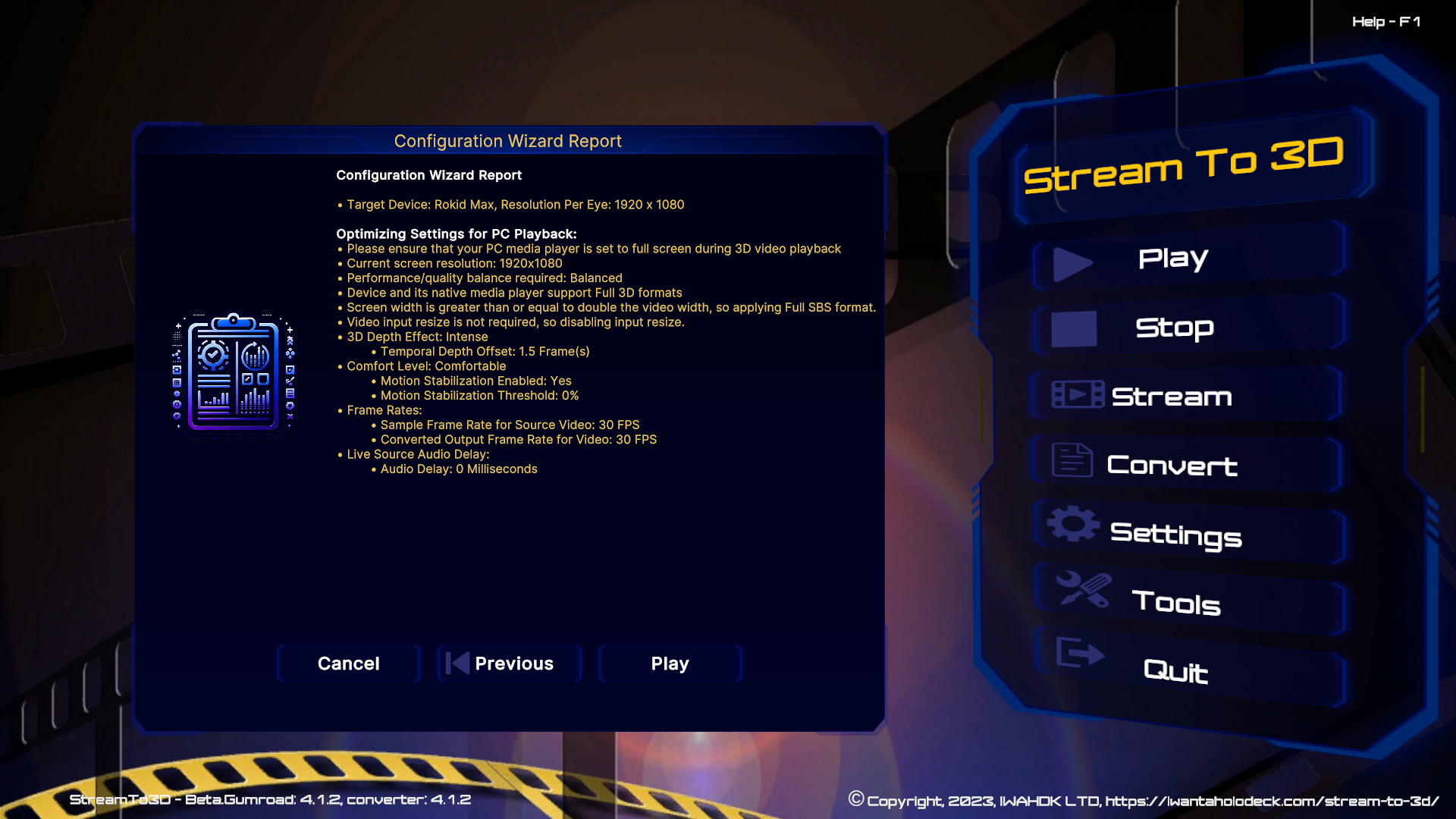The height and width of the screenshot is (819, 1456).
Task: Click the Stop square icon in main menu
Action: point(1074,329)
